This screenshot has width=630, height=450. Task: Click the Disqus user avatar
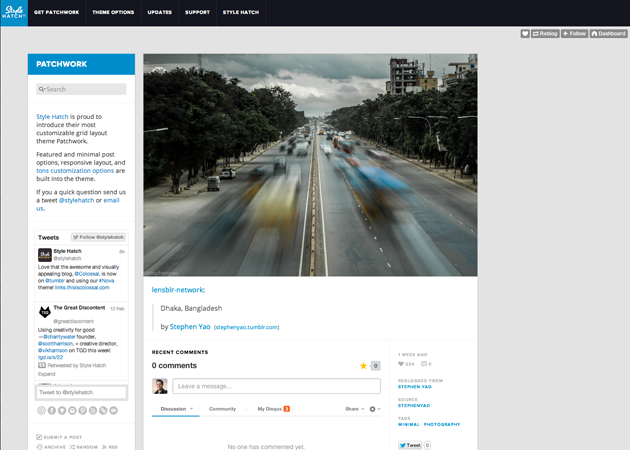[x=160, y=386]
